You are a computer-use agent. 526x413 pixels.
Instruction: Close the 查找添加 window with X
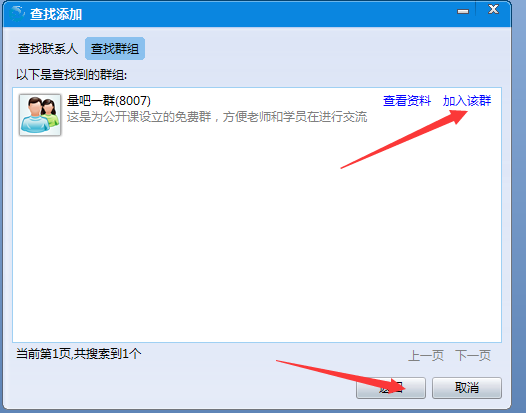pos(493,9)
